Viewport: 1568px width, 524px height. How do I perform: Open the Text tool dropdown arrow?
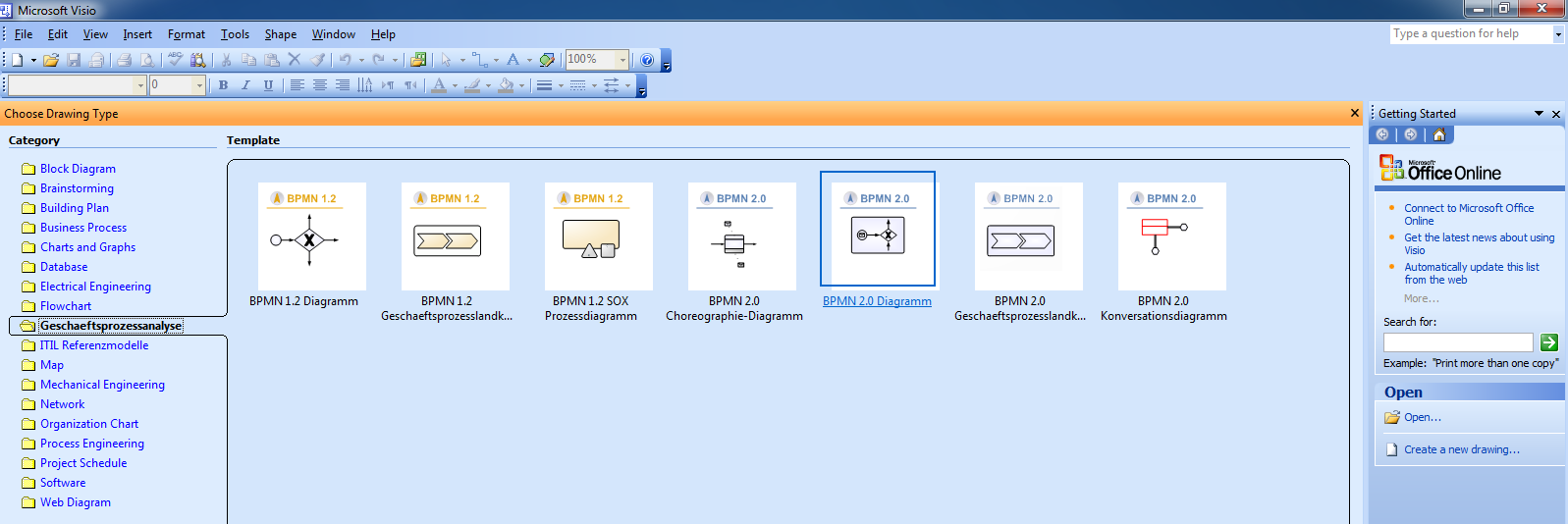click(x=529, y=60)
